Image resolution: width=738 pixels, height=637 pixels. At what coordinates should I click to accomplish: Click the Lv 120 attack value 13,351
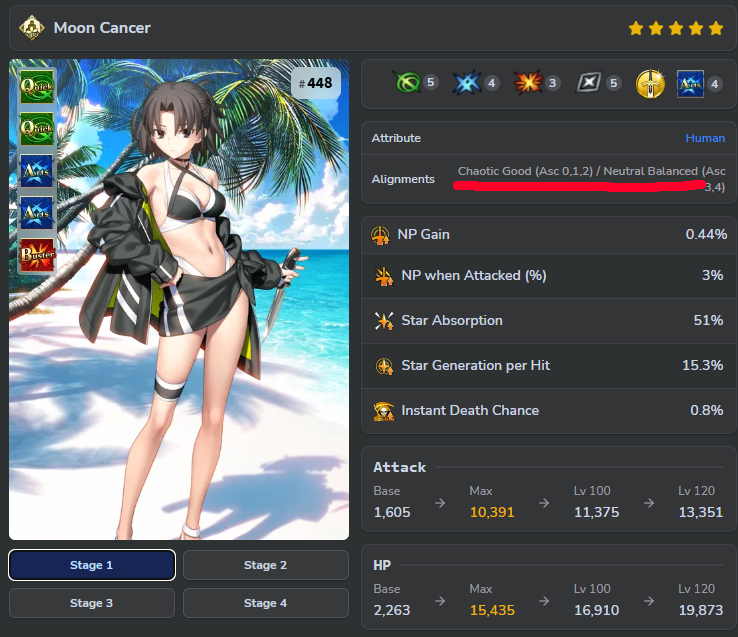tap(701, 512)
